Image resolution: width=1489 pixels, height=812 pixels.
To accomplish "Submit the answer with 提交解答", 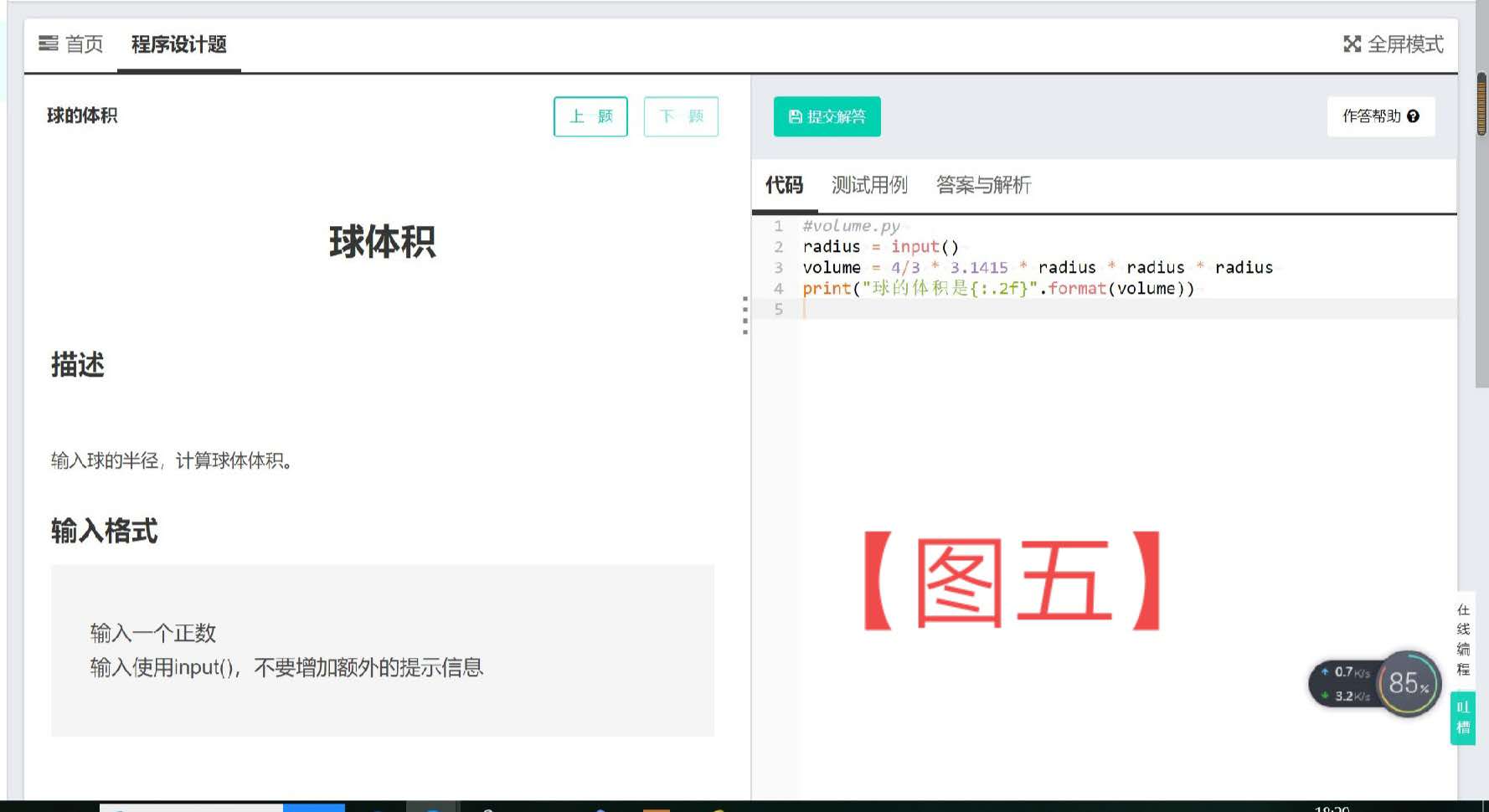I will tap(827, 116).
